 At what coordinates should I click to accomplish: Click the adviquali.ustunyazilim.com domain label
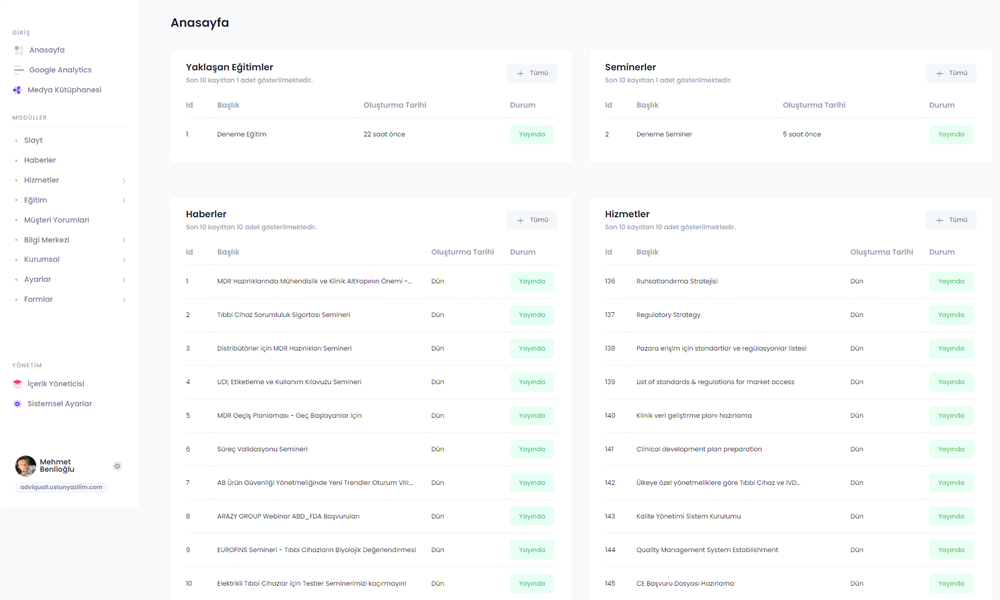pyautogui.click(x=61, y=487)
